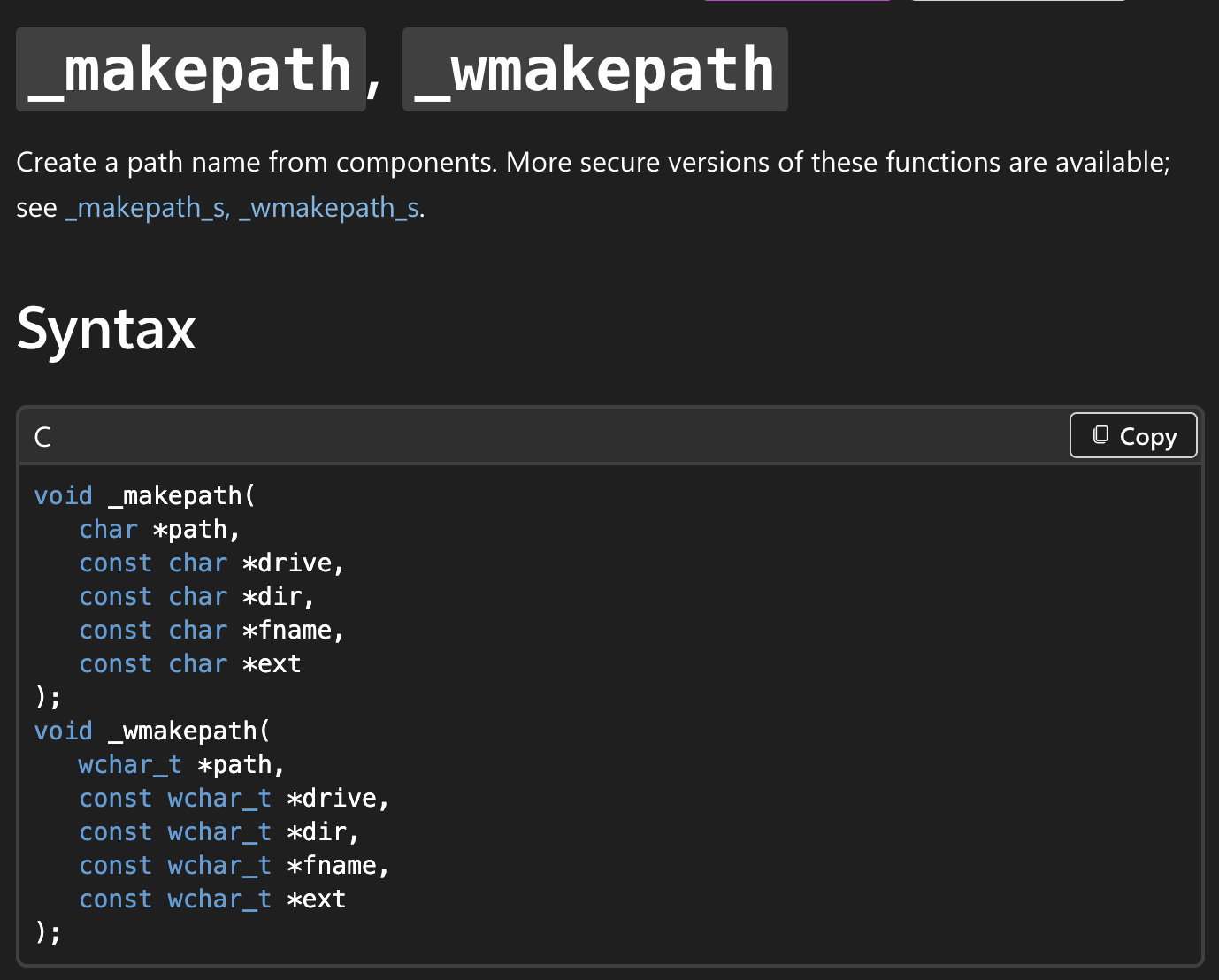The height and width of the screenshot is (980, 1219).
Task: Click the _wmakepath title code label
Action: coord(595,70)
